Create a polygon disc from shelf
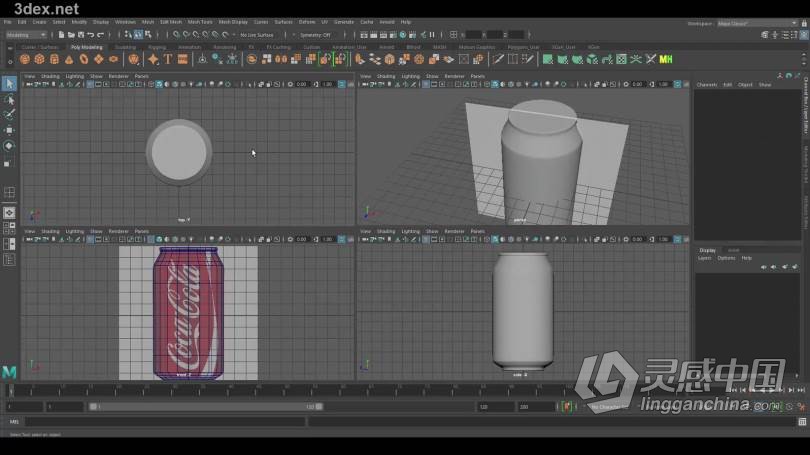 [114, 59]
